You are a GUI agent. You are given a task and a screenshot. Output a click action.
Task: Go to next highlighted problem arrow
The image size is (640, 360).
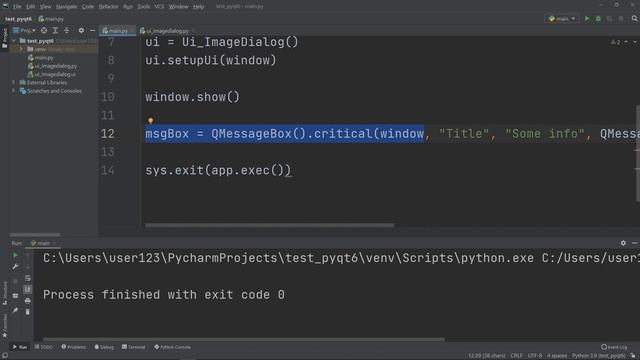point(635,42)
